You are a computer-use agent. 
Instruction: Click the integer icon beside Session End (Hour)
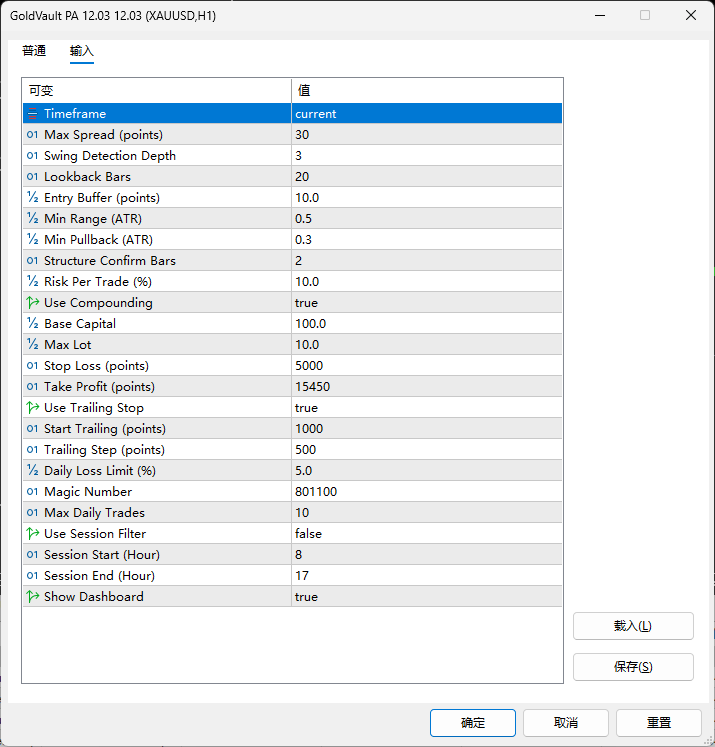[x=32, y=575]
